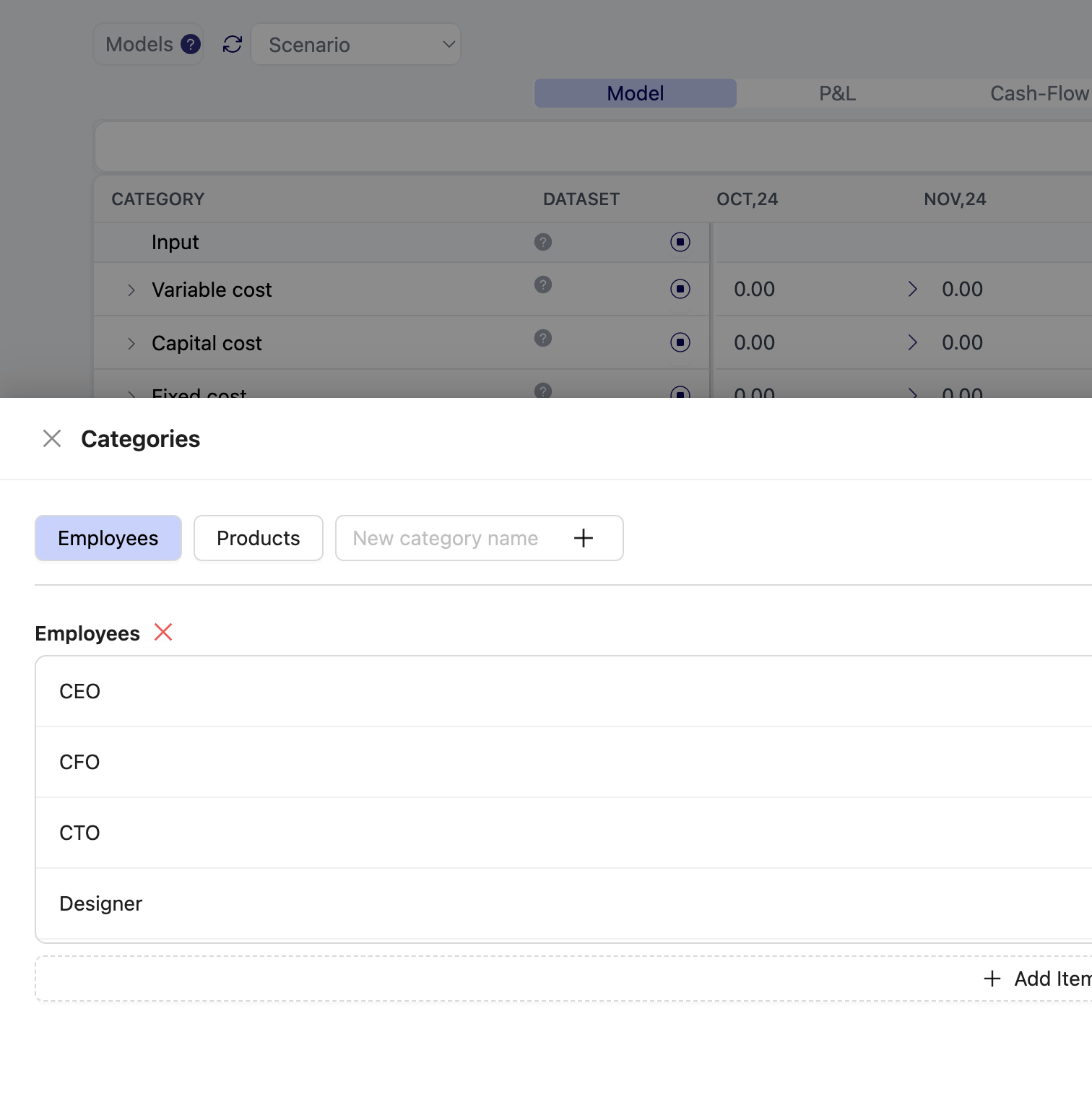1092x1102 pixels.
Task: Select the Designer item
Action: pyautogui.click(x=564, y=904)
